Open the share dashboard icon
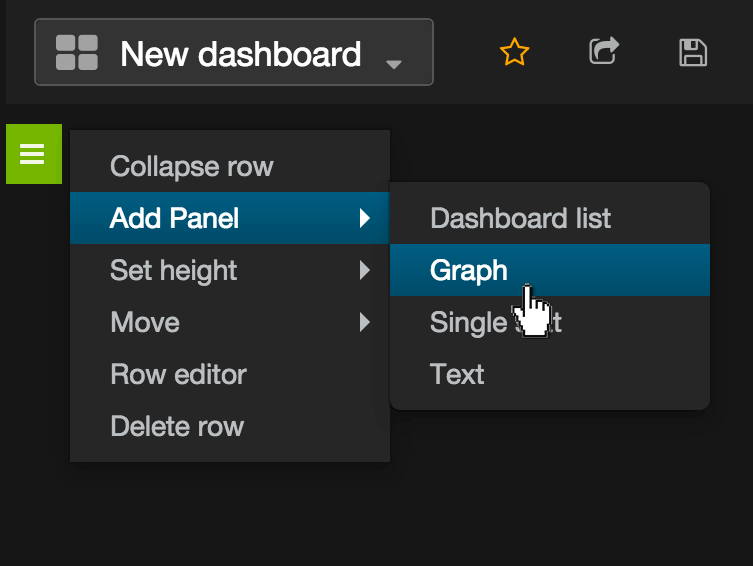 603,51
